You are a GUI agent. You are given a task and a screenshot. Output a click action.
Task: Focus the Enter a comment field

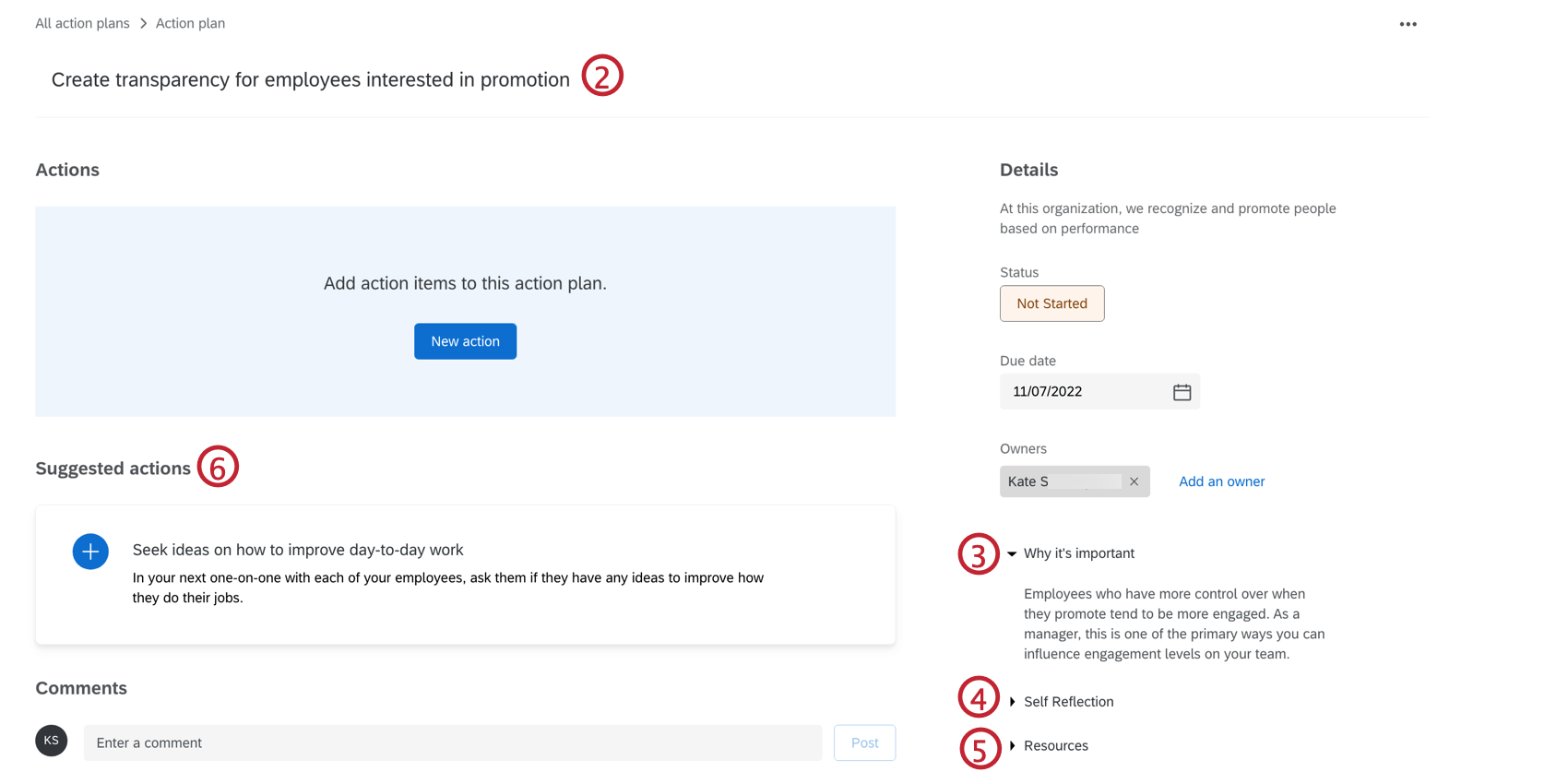coord(452,742)
